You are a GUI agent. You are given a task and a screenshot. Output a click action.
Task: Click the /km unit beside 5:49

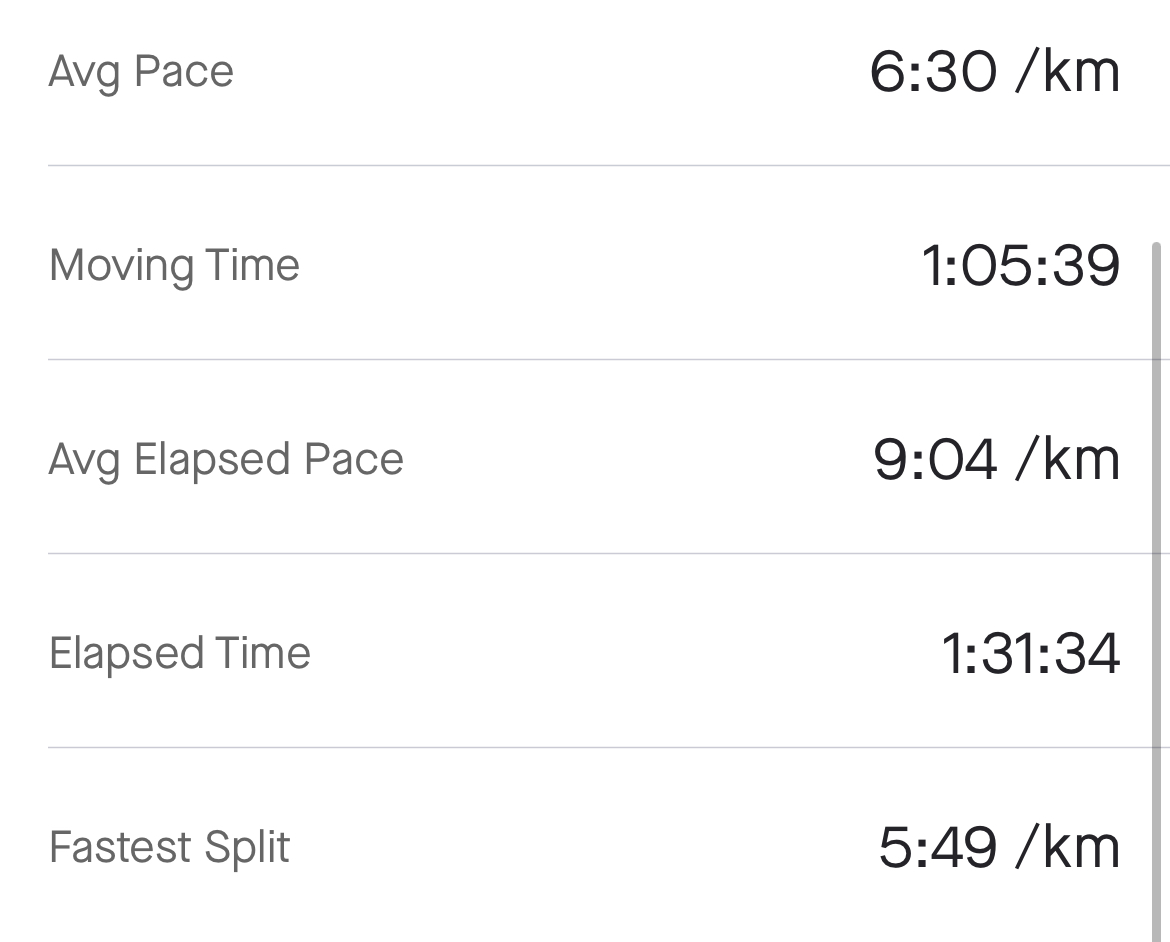coord(1068,848)
